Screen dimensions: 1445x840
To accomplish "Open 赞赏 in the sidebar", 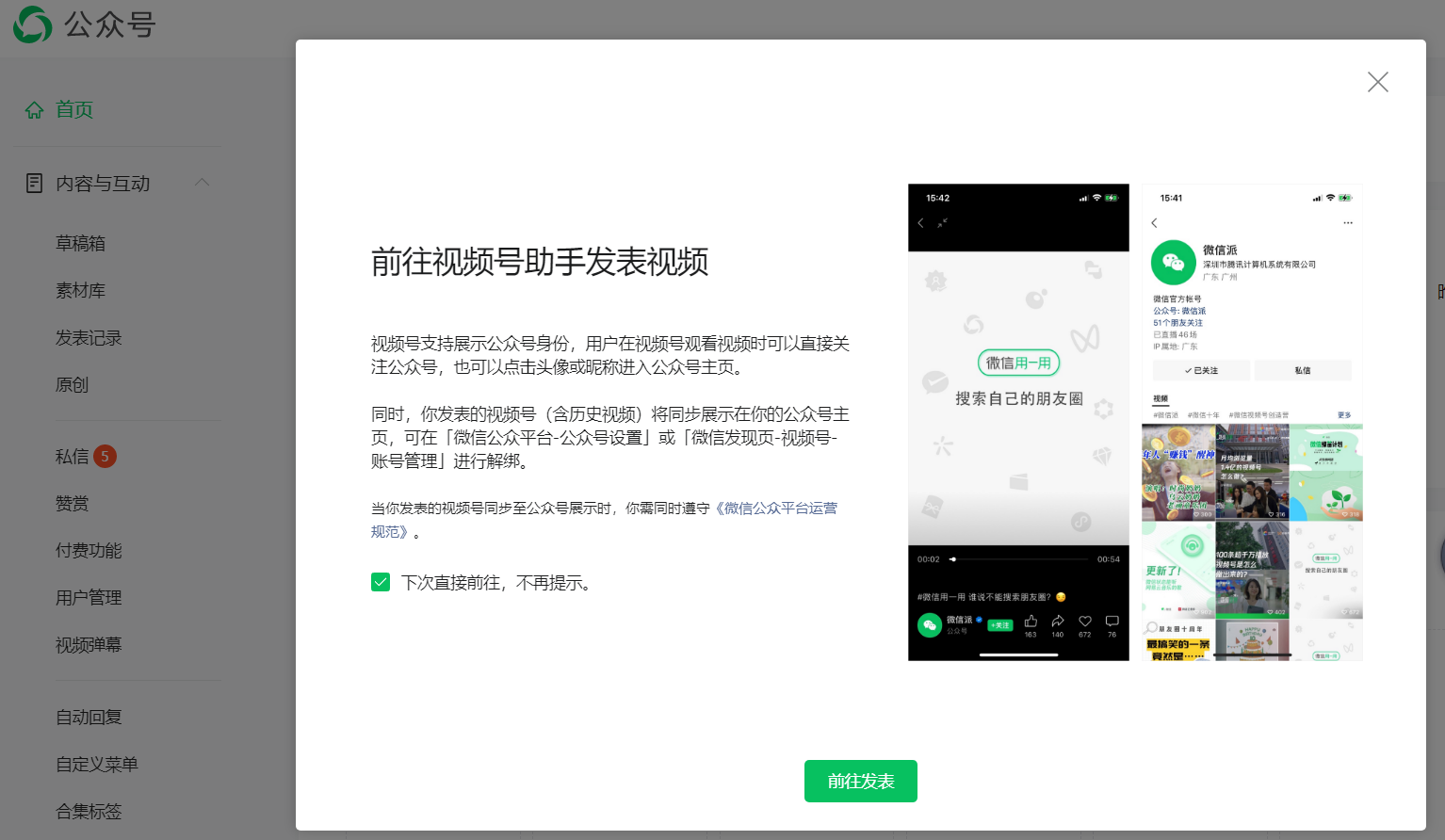I will click(x=72, y=504).
